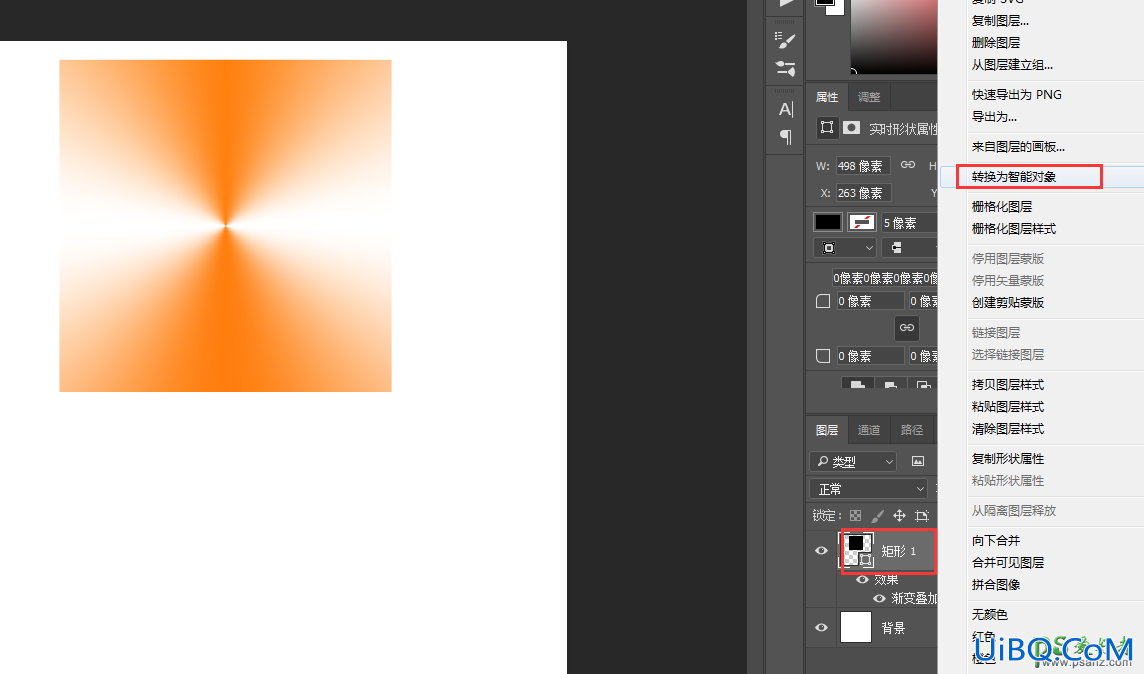Click the 渐变叠加 effect label
The height and width of the screenshot is (674, 1144).
coord(914,599)
